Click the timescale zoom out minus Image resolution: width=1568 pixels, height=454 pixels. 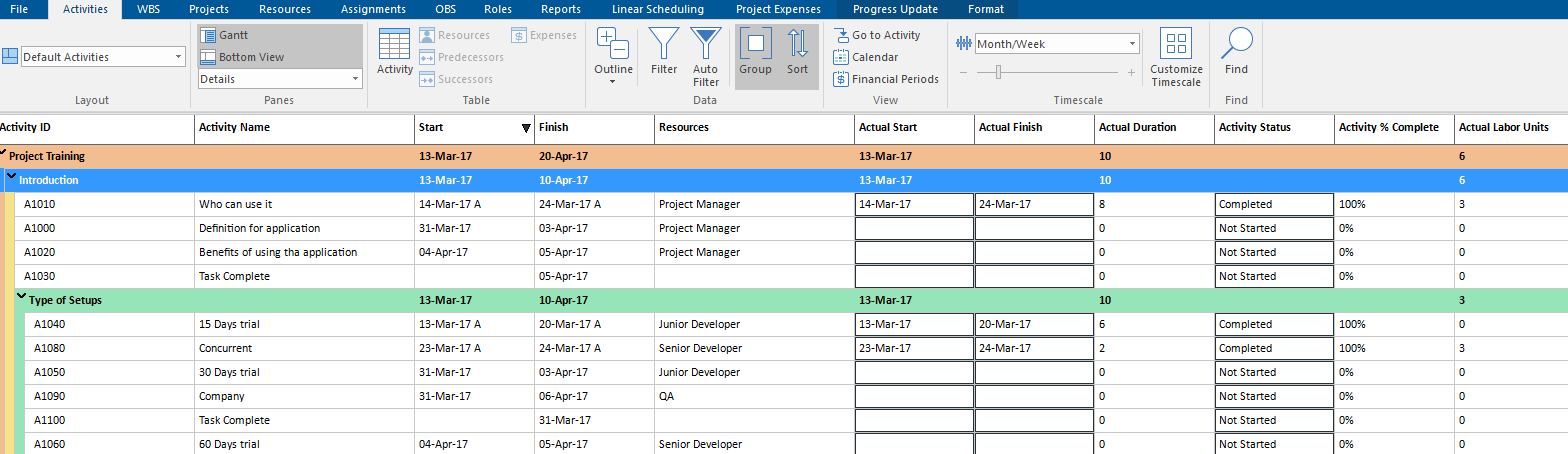point(963,72)
